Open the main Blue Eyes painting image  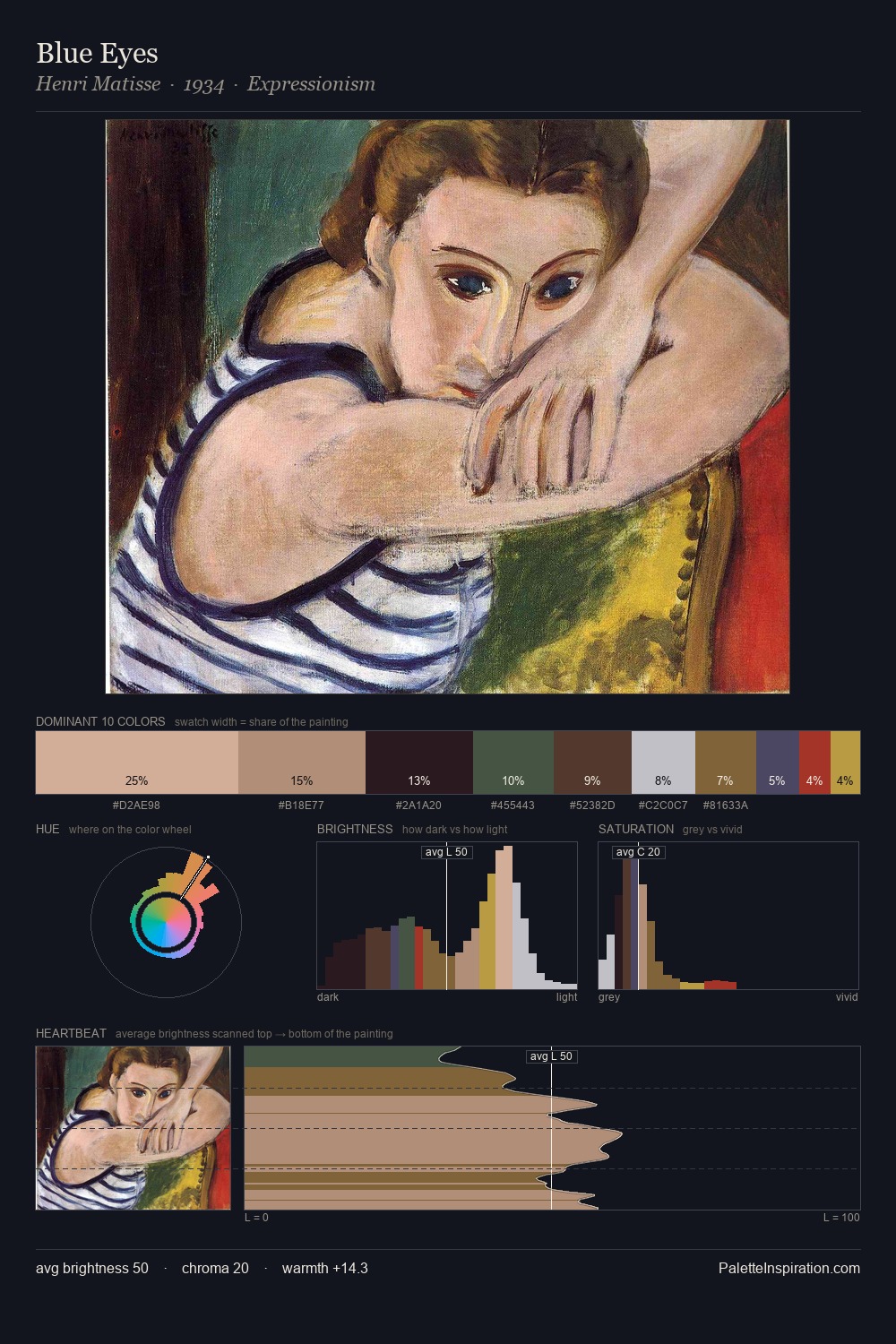[x=448, y=407]
